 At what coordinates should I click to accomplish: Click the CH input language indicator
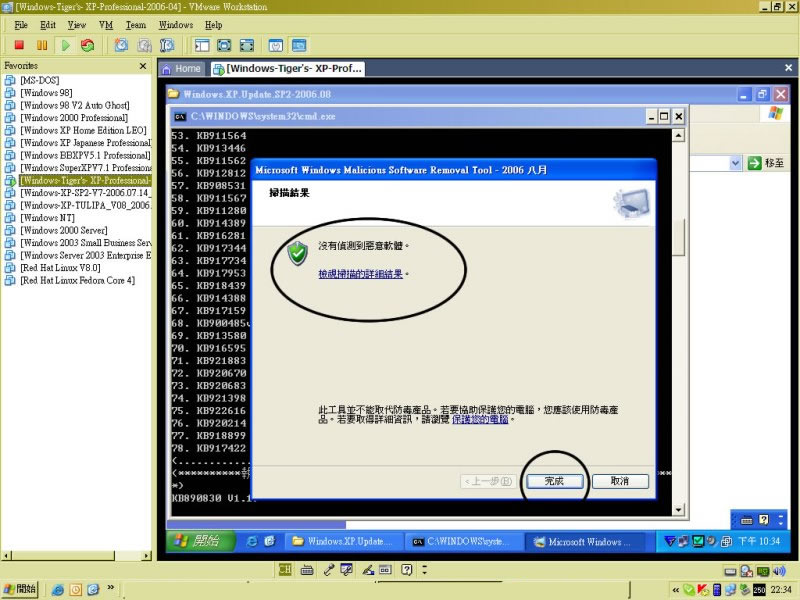click(285, 569)
